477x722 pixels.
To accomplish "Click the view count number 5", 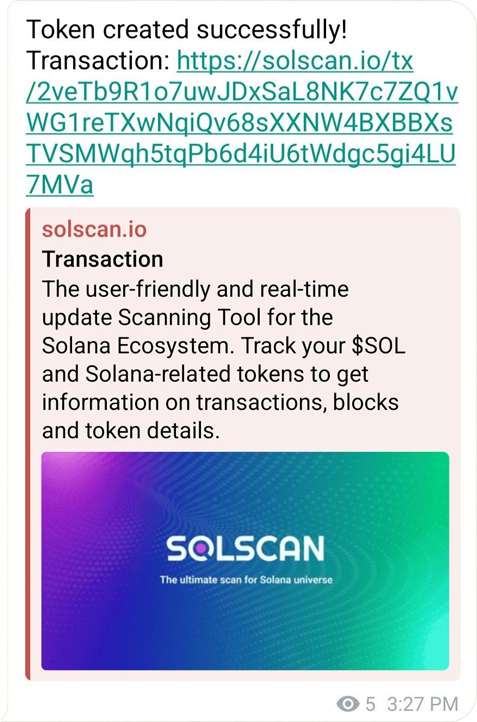I will pyautogui.click(x=370, y=704).
